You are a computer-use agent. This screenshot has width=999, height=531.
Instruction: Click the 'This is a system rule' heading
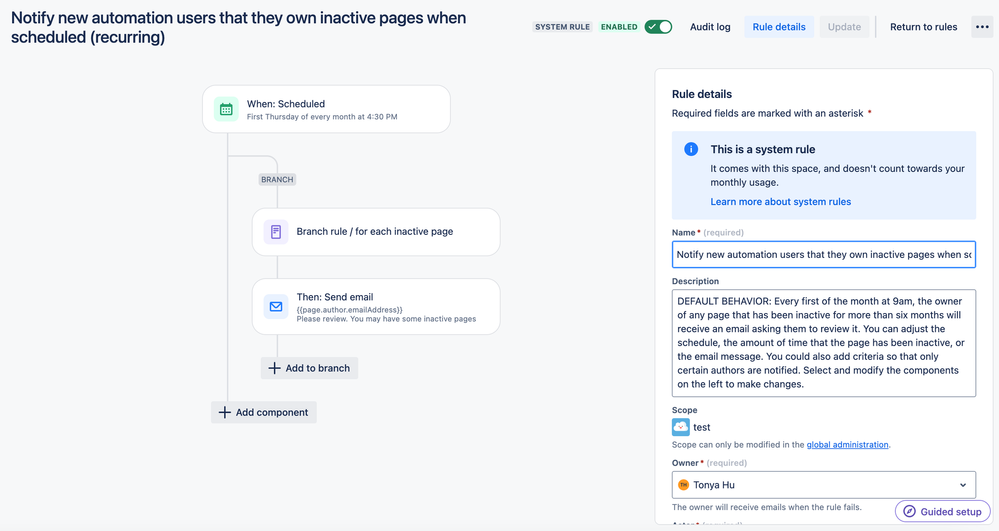click(763, 149)
